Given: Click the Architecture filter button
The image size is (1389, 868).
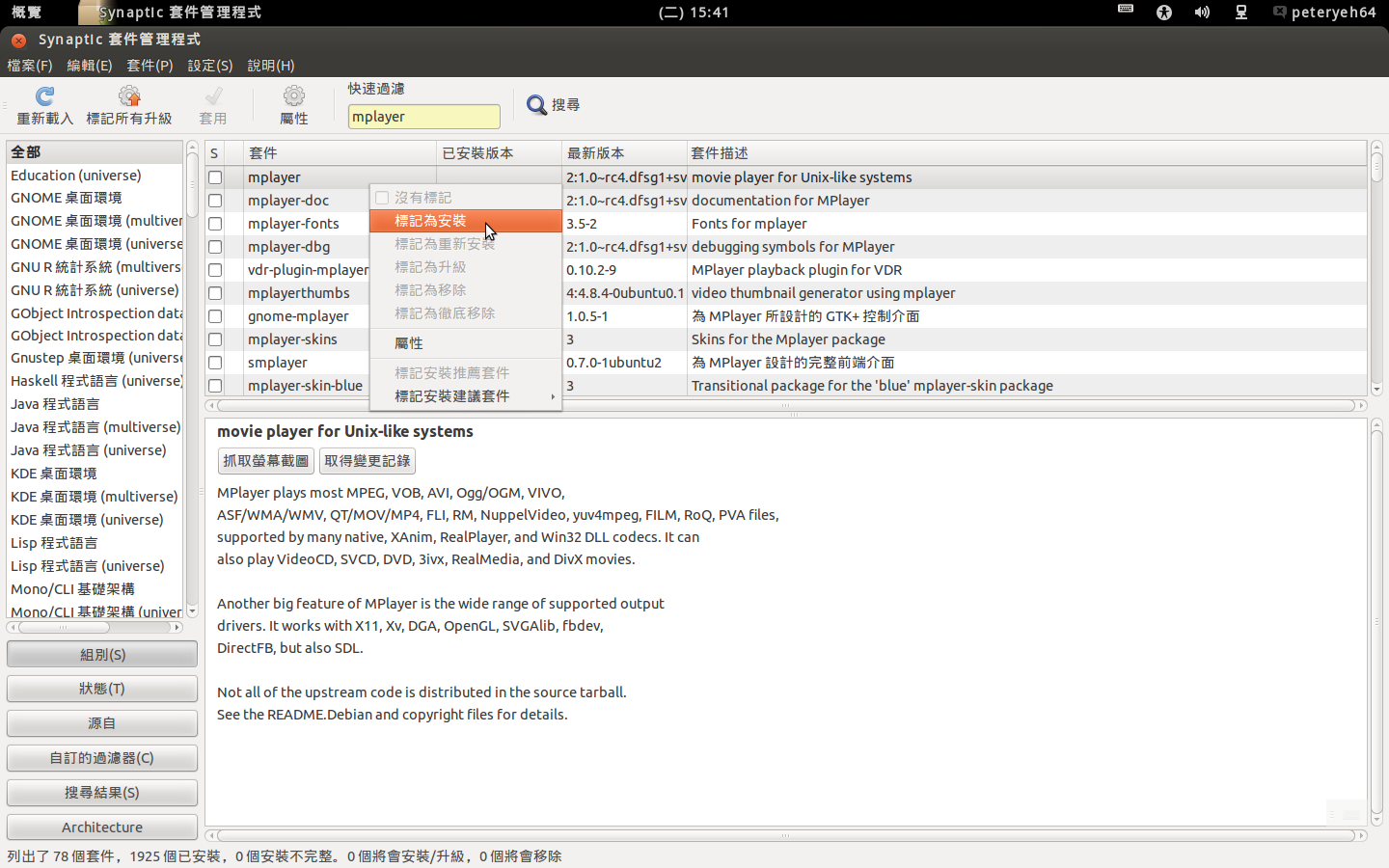Looking at the screenshot, I should 102,827.
